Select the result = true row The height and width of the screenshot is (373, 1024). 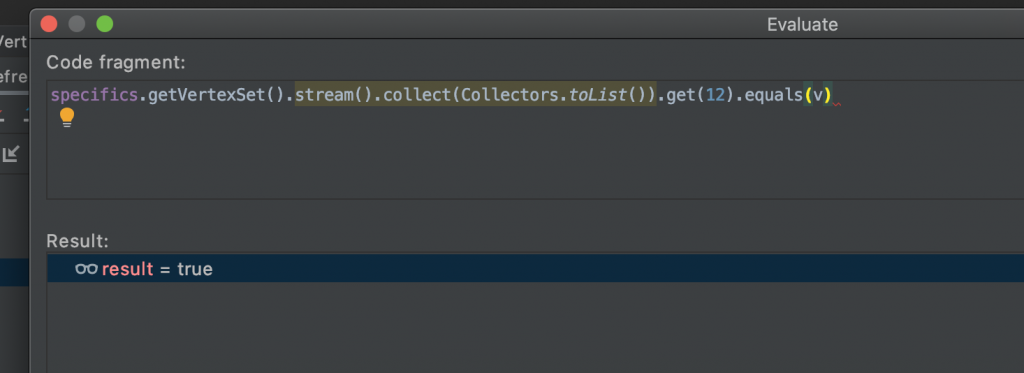click(x=535, y=268)
